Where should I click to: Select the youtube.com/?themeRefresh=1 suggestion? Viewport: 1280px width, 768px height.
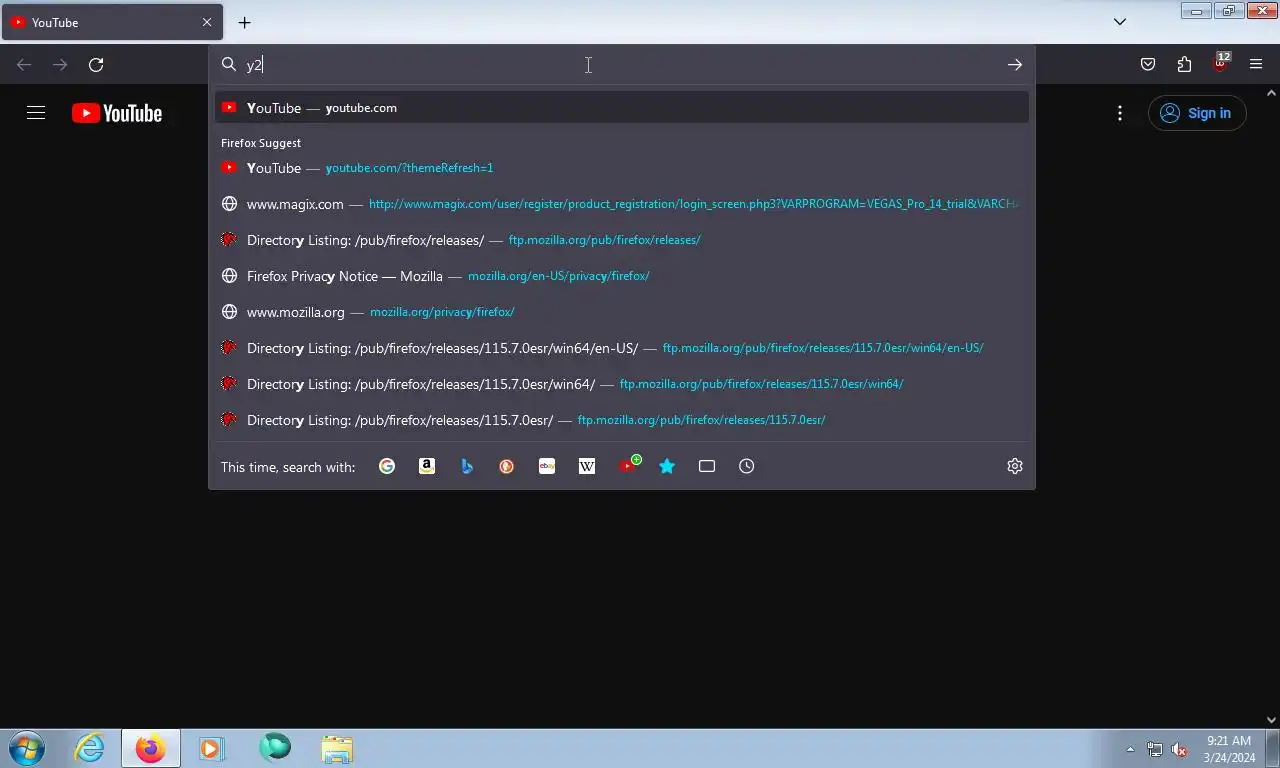click(622, 168)
